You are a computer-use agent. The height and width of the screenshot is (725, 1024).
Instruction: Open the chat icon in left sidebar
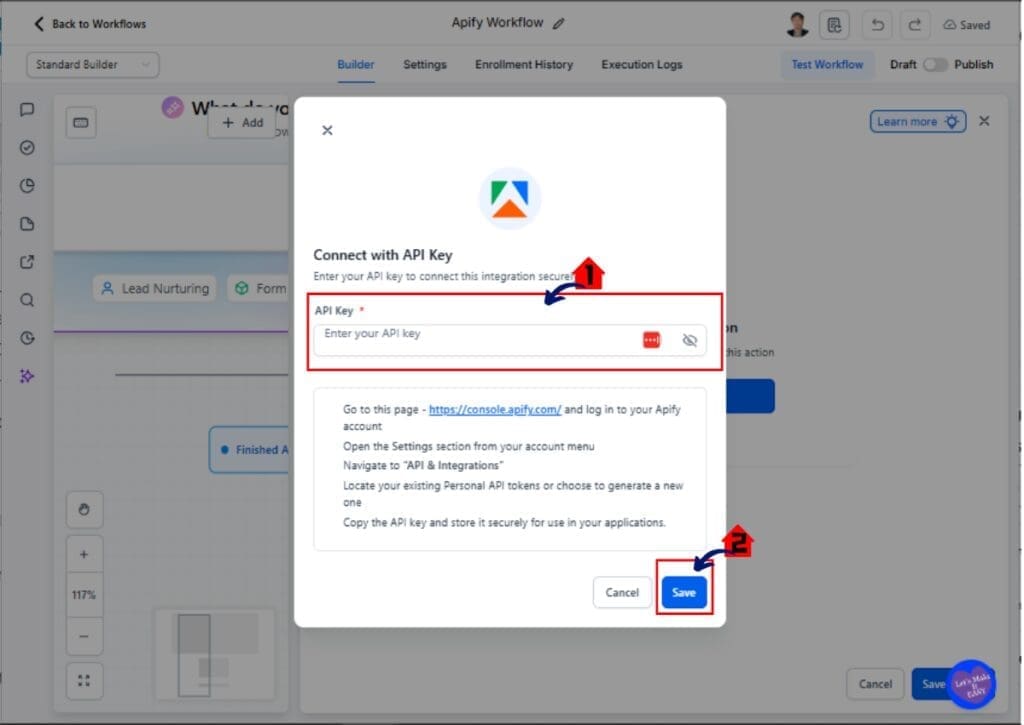[27, 109]
